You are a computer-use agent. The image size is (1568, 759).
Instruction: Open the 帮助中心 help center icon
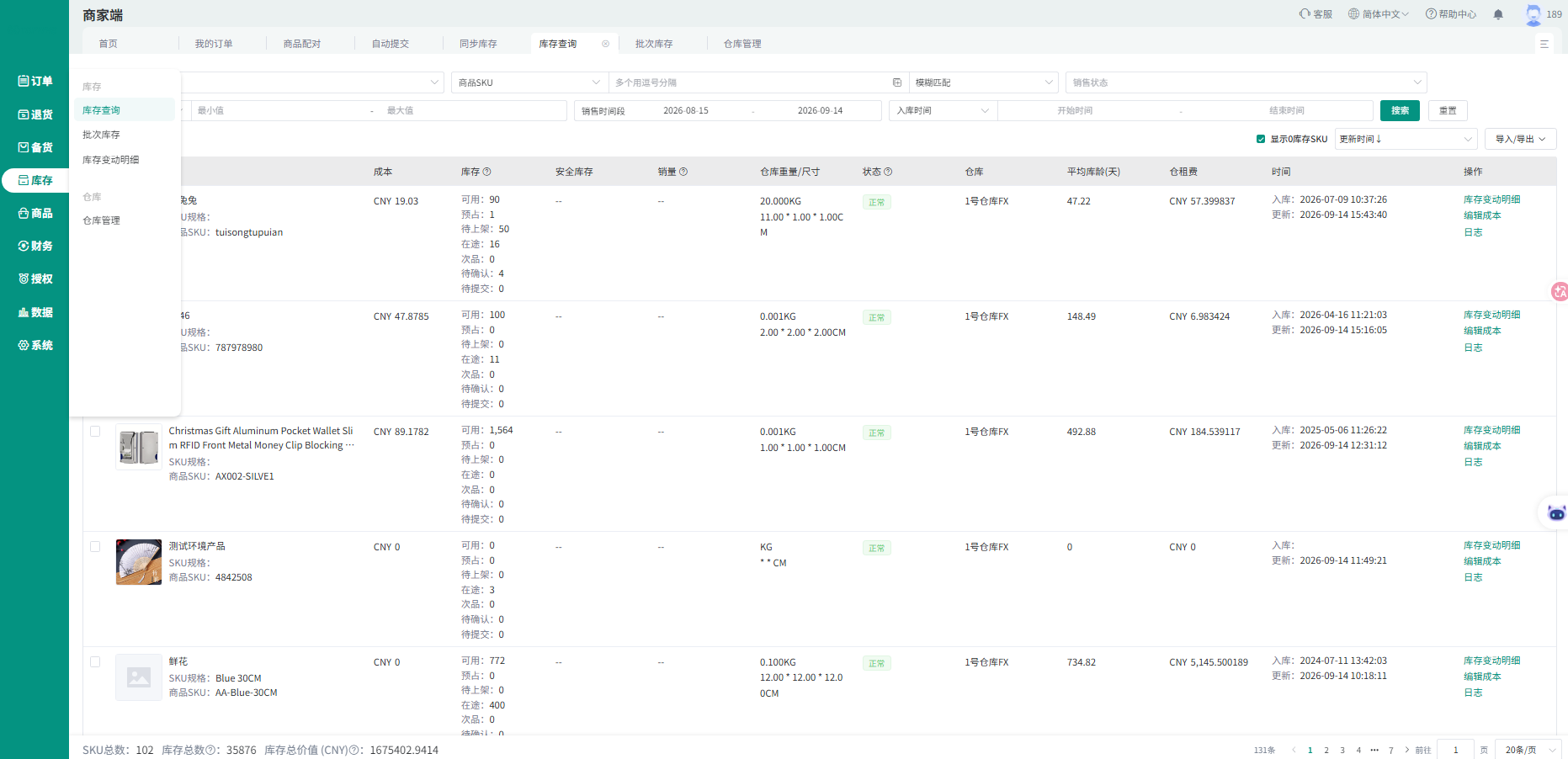1431,13
